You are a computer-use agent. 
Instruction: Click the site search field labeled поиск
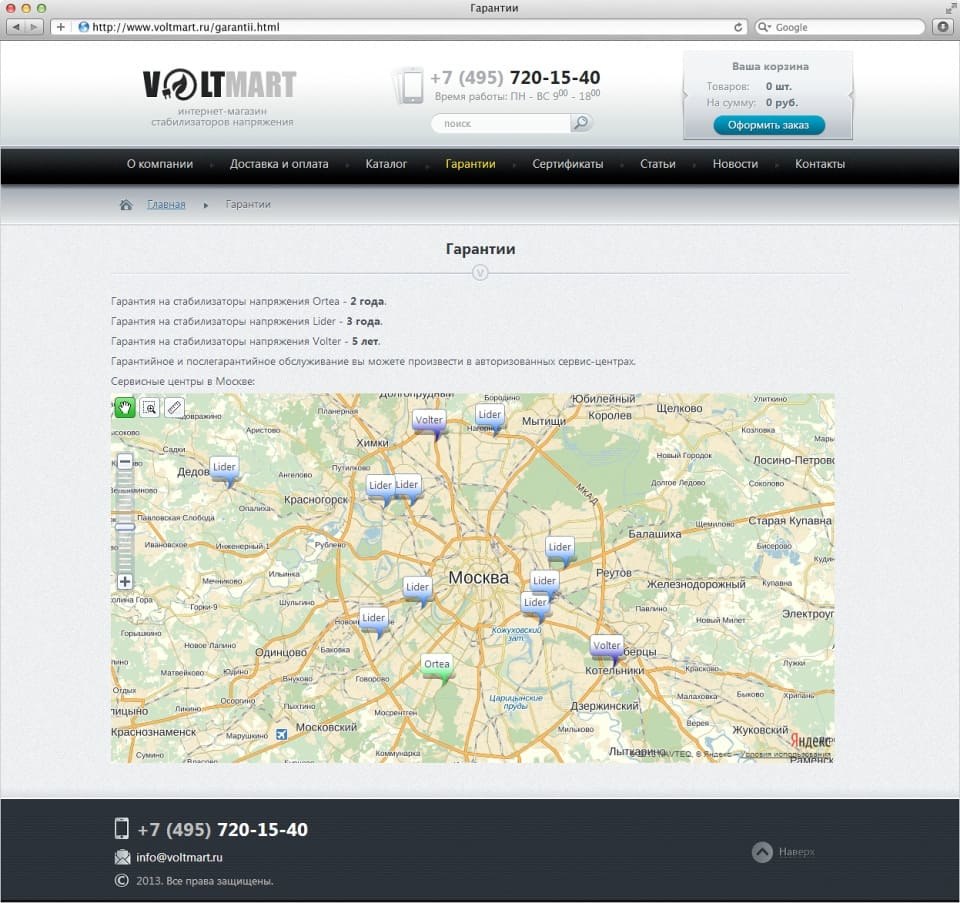click(x=501, y=124)
